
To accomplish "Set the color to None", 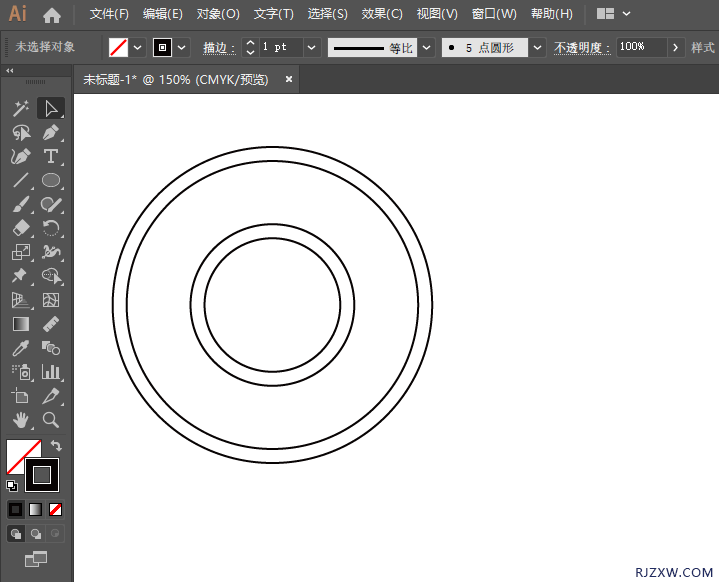I will (x=55, y=509).
